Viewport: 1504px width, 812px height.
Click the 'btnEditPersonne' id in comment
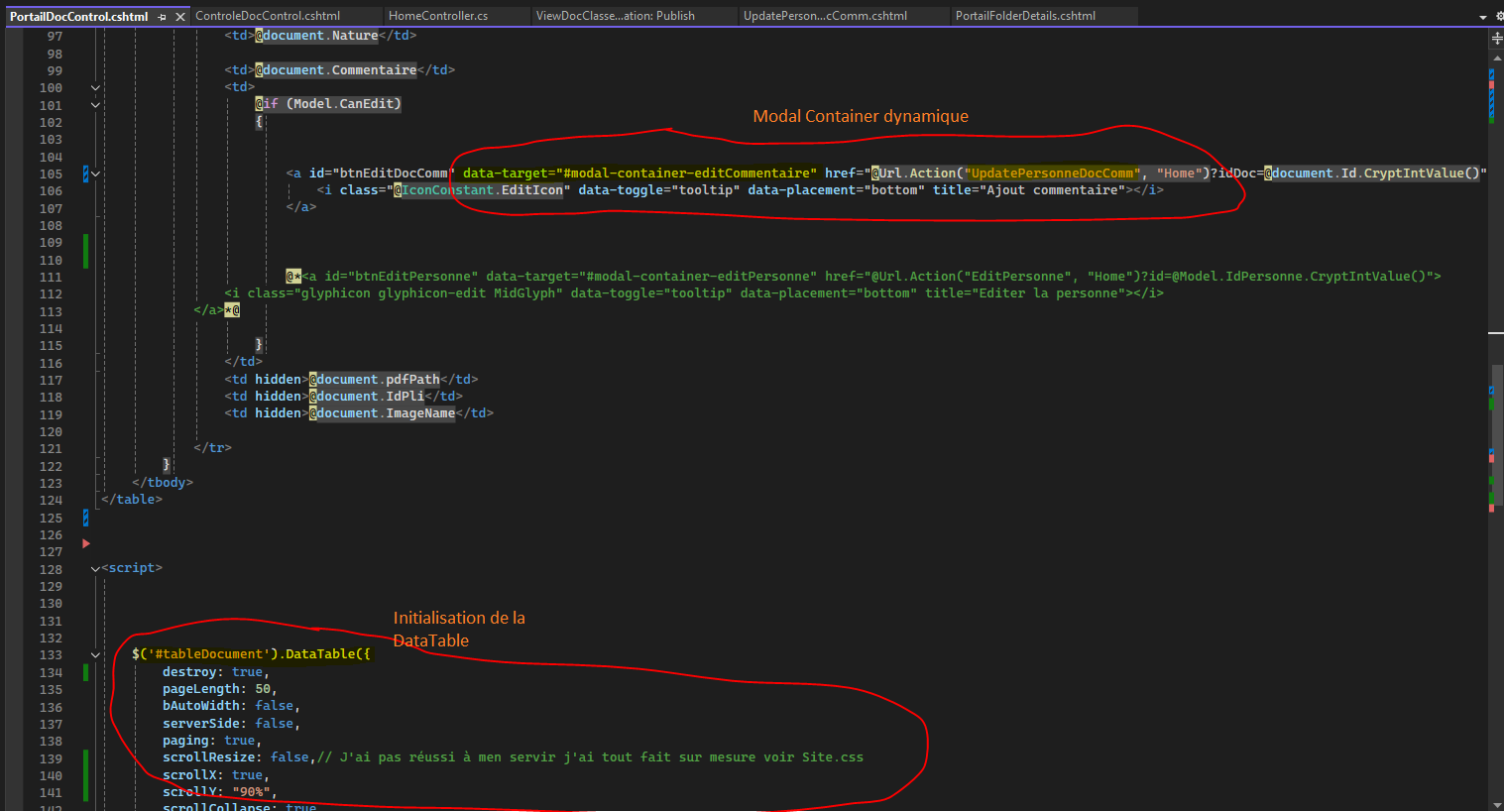(416, 277)
